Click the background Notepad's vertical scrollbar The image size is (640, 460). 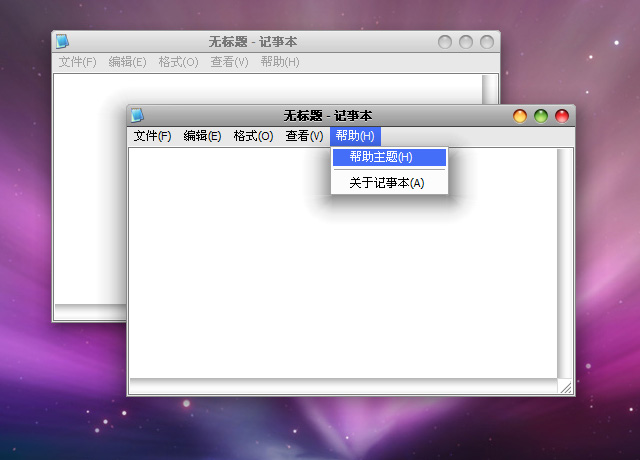coord(489,89)
